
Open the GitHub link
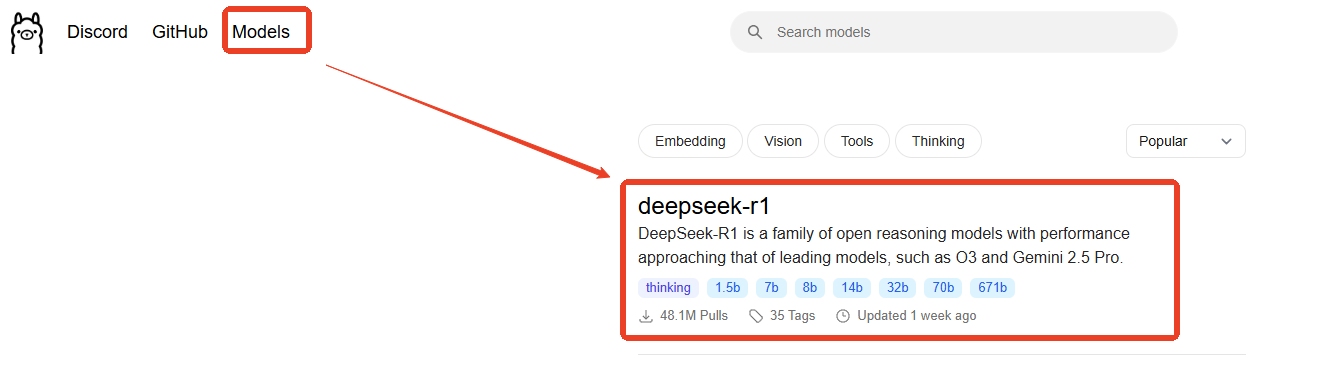pyautogui.click(x=180, y=32)
